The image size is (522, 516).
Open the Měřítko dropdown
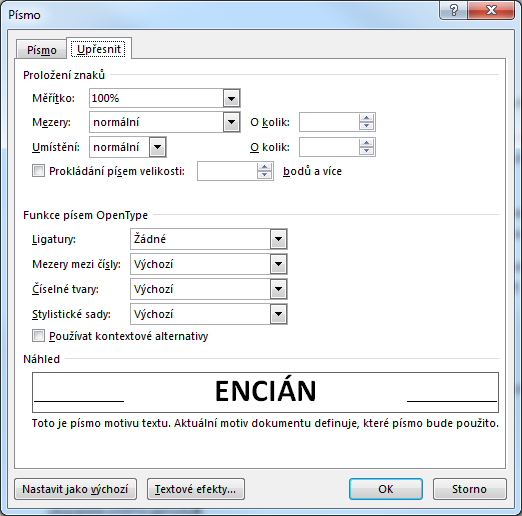click(x=231, y=98)
